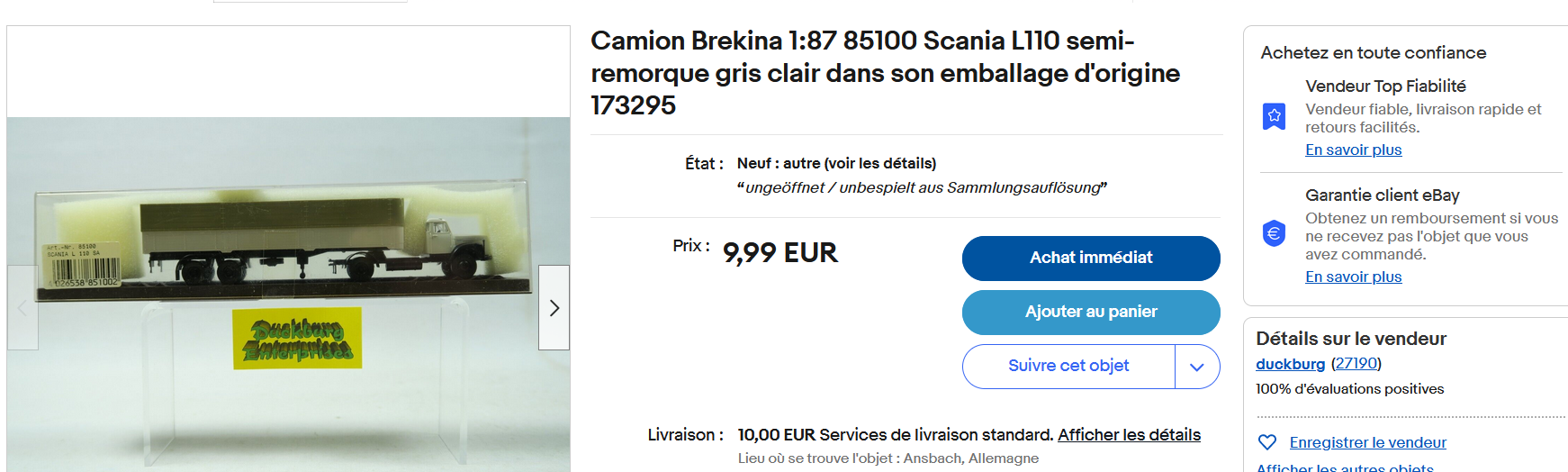
Task: Click the Enregistrer le vendeur link
Action: 1367,442
